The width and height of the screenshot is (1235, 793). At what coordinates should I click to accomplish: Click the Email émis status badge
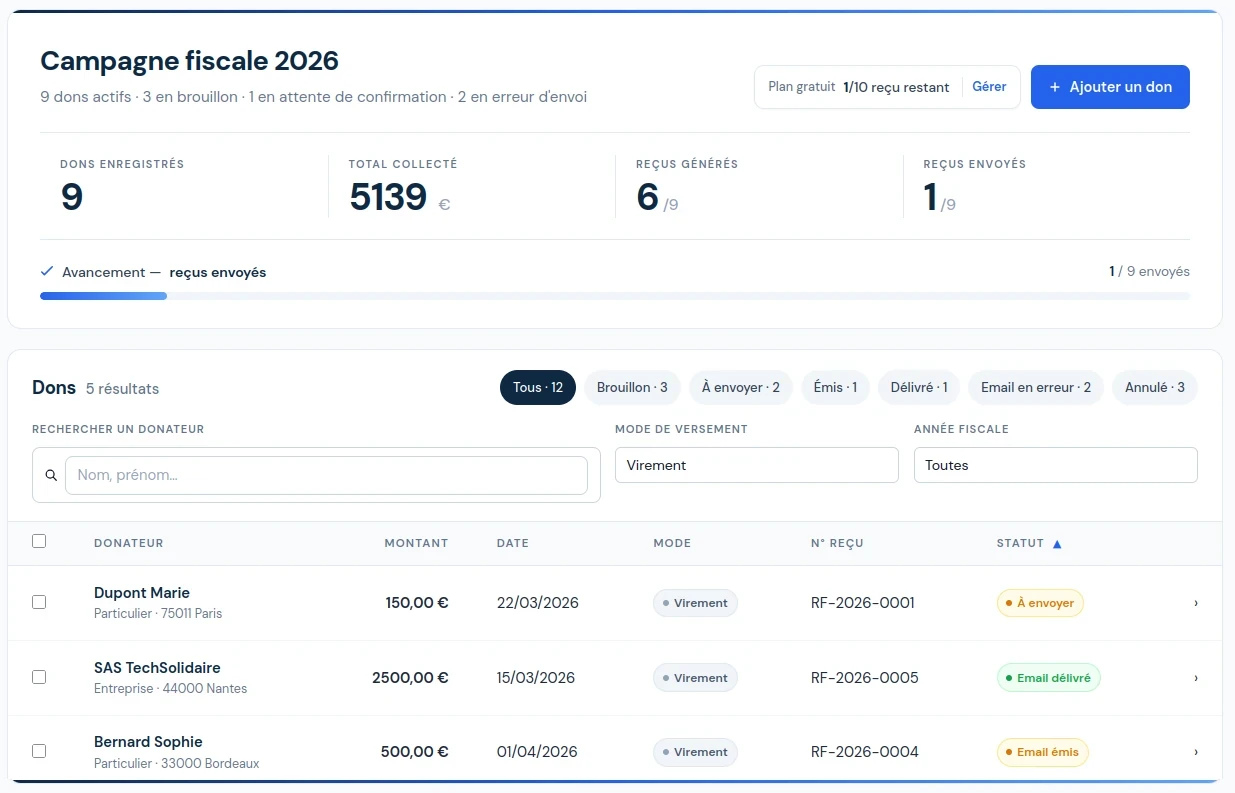(1042, 752)
